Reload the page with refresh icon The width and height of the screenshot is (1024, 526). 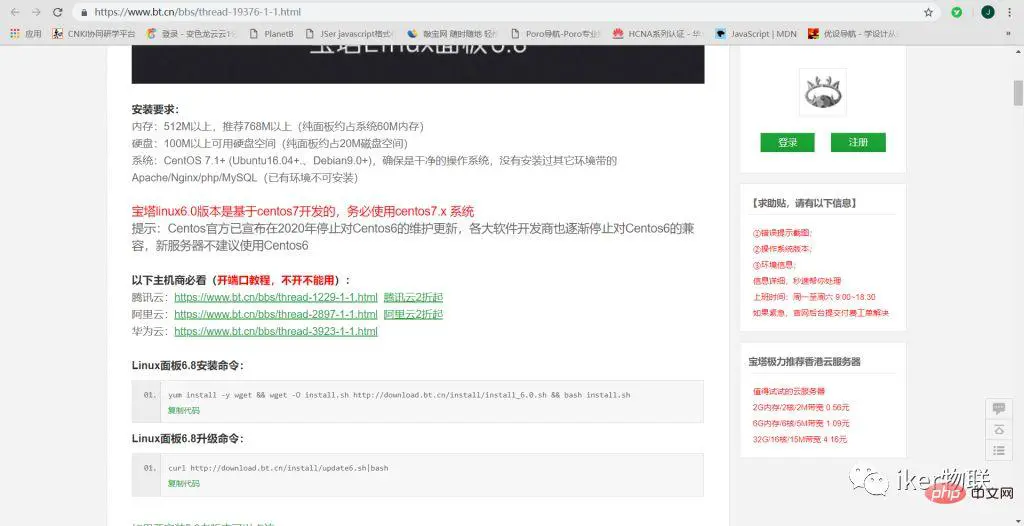coord(57,12)
